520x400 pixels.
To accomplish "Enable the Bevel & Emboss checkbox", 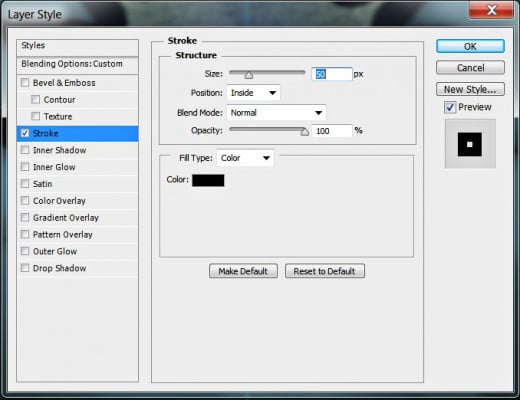I will pyautogui.click(x=25, y=82).
